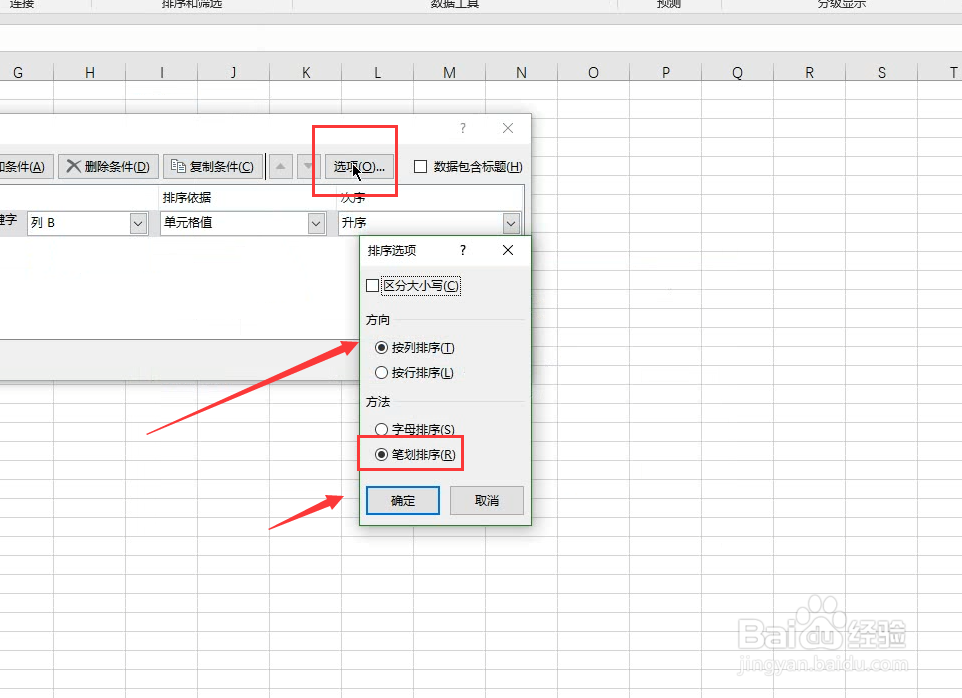
Task: Click the move-condition-down arrow icon
Action: pos(307,166)
